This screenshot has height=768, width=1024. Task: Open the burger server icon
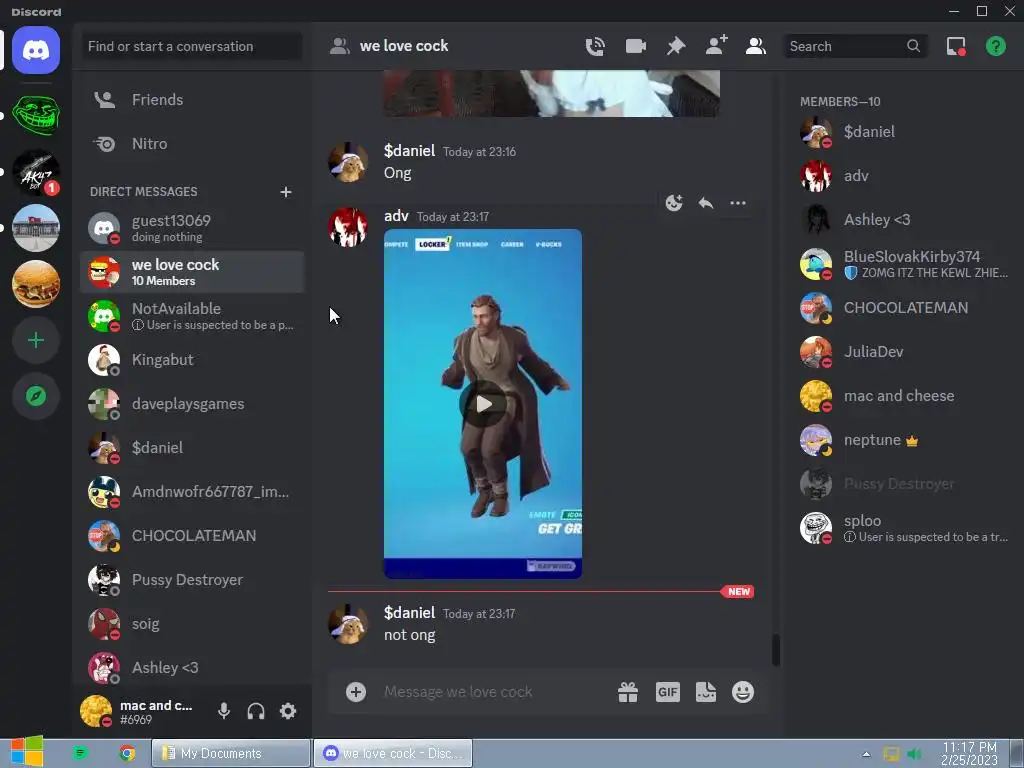[36, 284]
